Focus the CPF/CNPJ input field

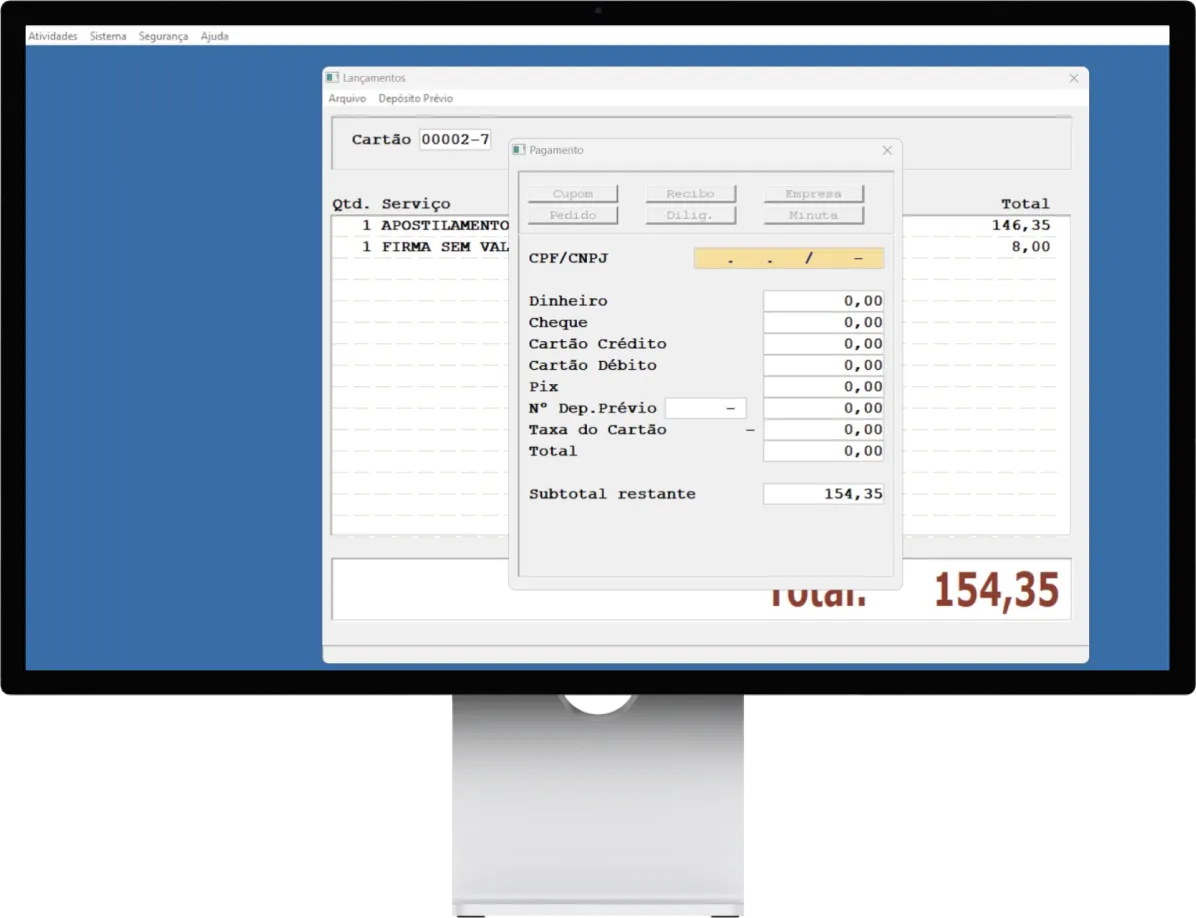point(788,259)
